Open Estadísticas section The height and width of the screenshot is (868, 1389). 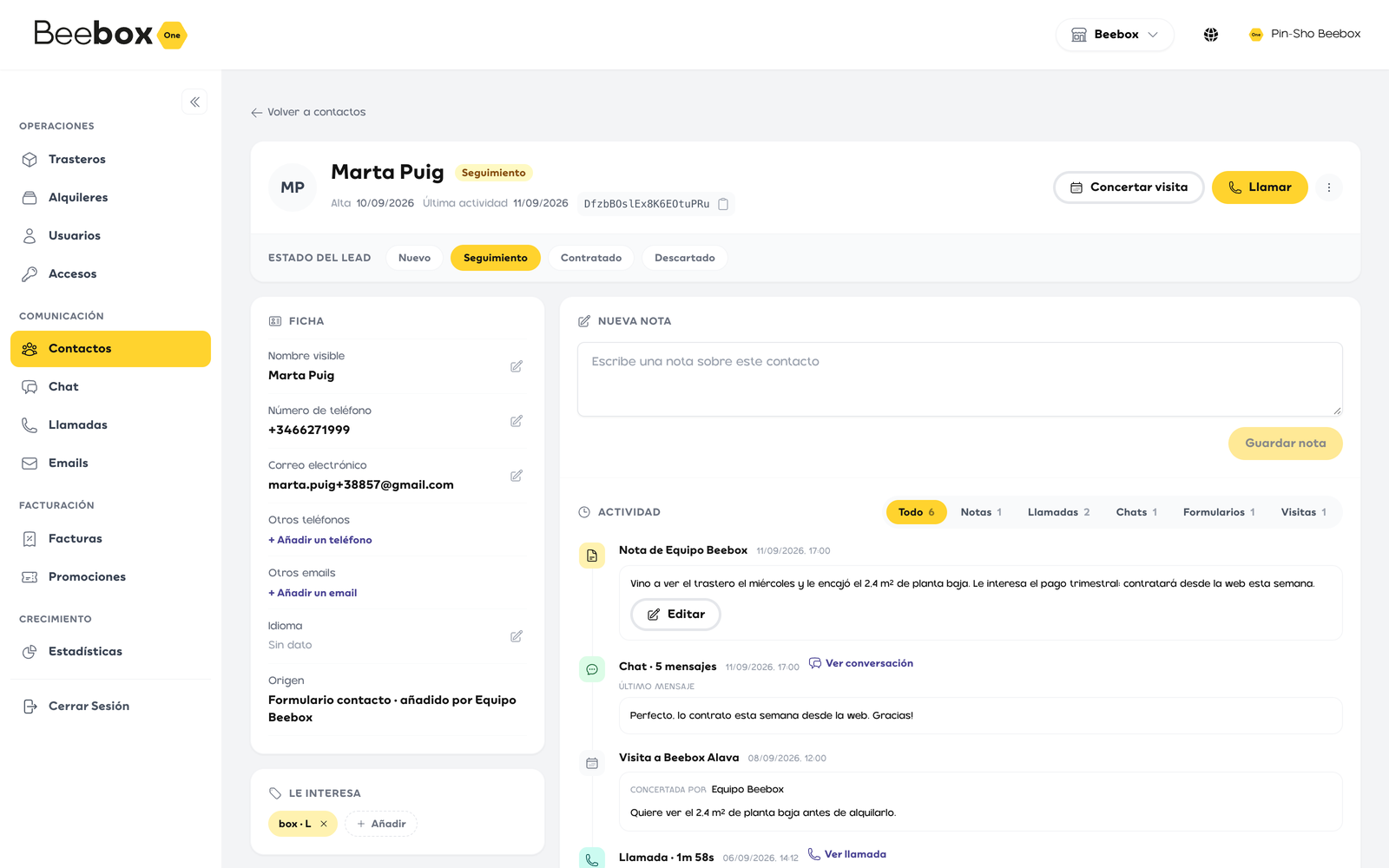(x=110, y=652)
